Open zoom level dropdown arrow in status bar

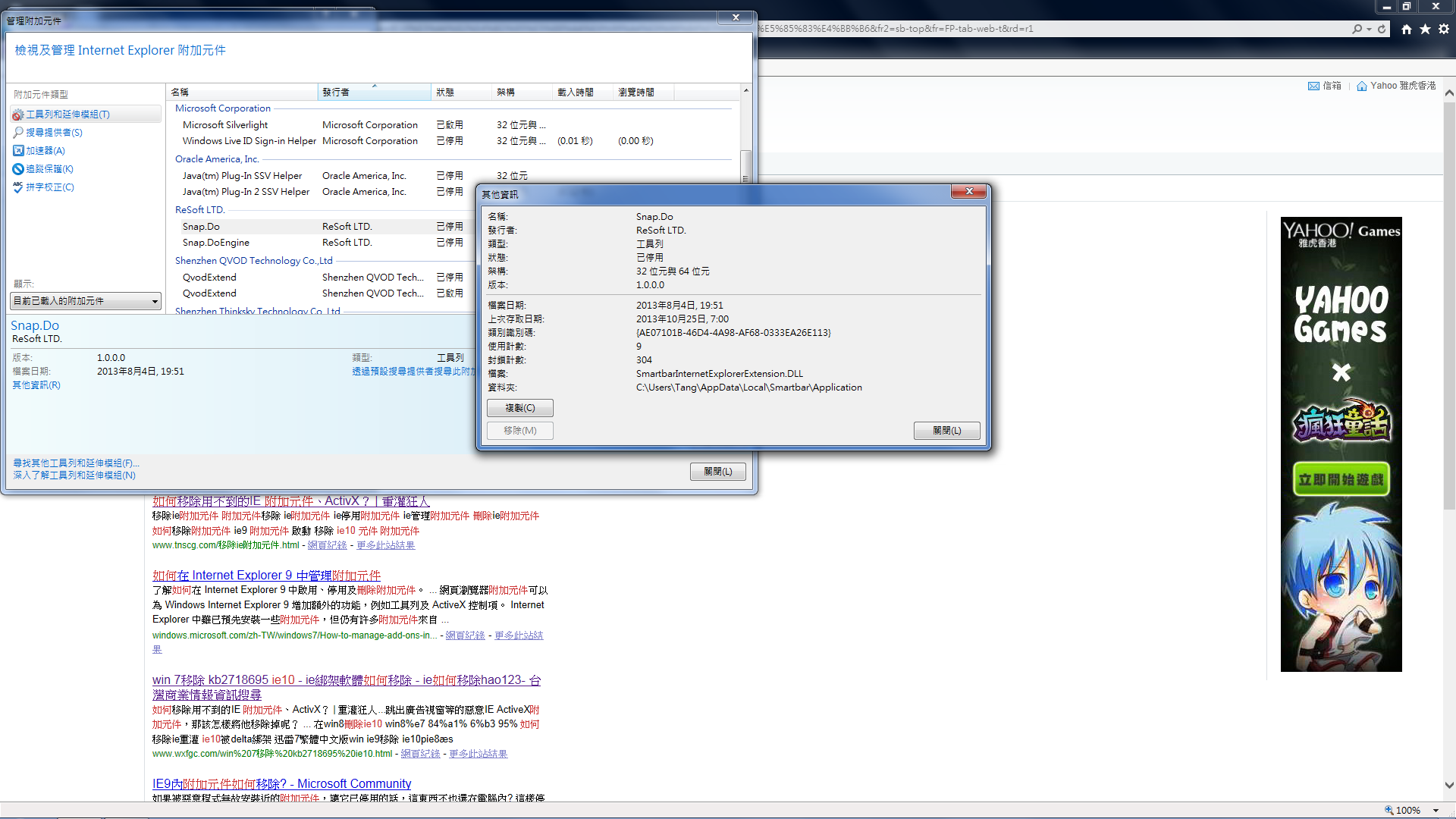[1436, 811]
